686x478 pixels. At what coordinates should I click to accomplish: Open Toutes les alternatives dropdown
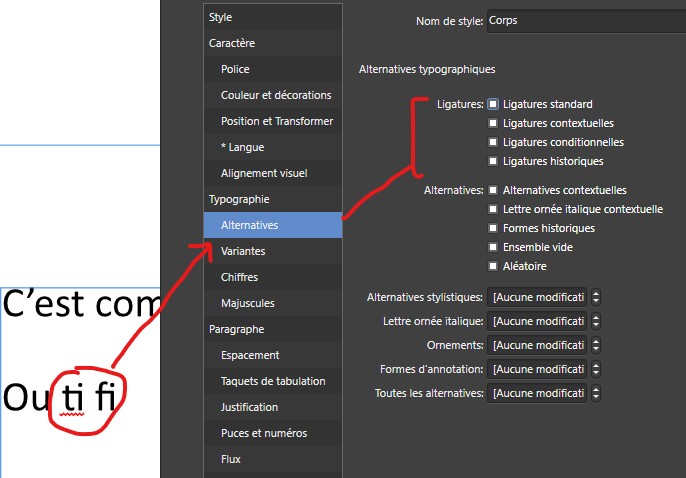point(537,393)
